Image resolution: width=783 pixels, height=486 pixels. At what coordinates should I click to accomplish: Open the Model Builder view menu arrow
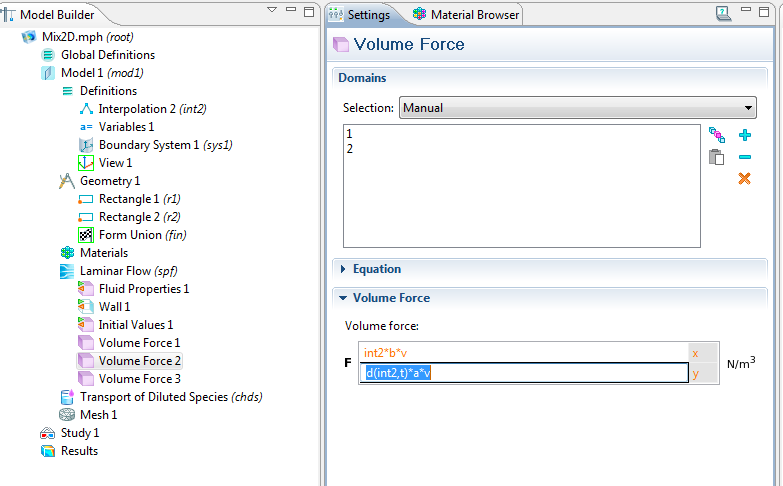[x=272, y=11]
